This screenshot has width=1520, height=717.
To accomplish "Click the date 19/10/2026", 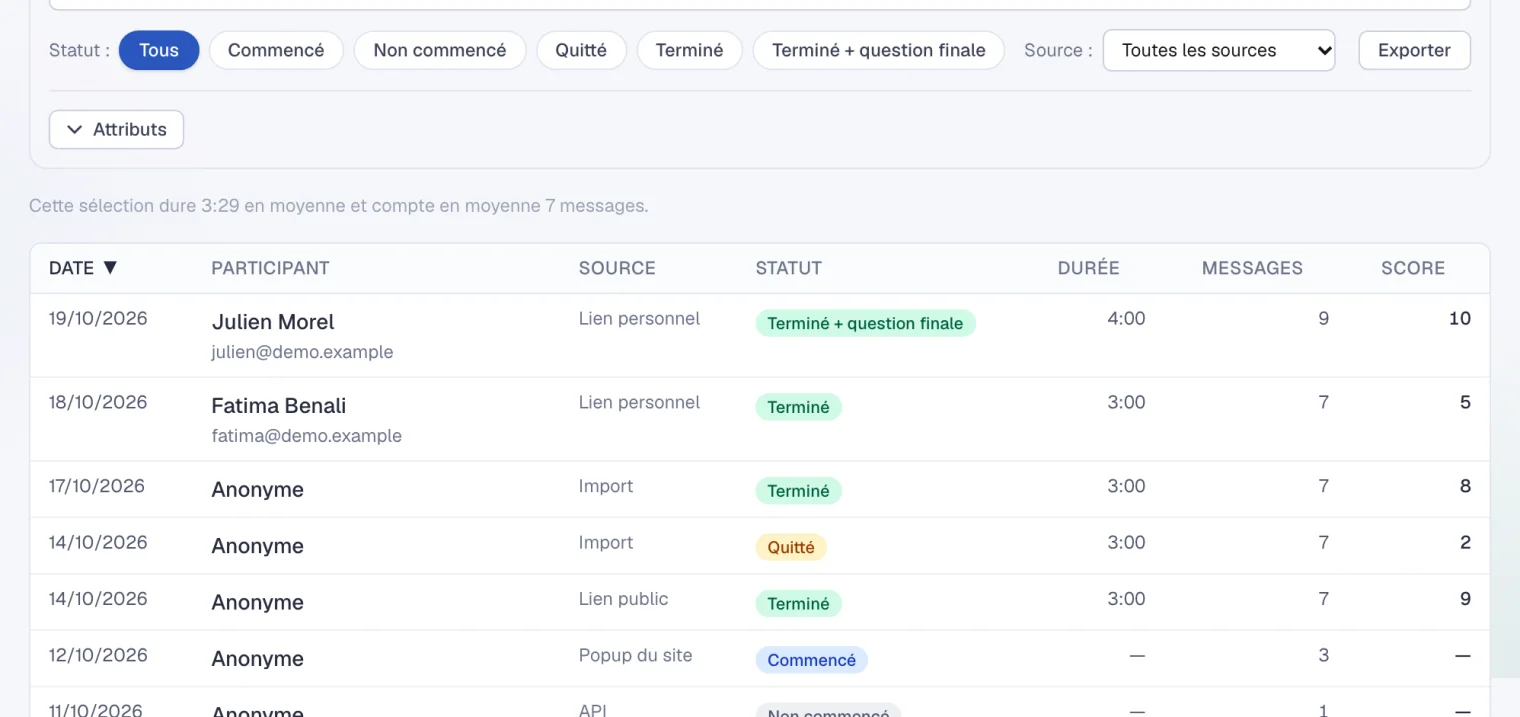I will (98, 319).
